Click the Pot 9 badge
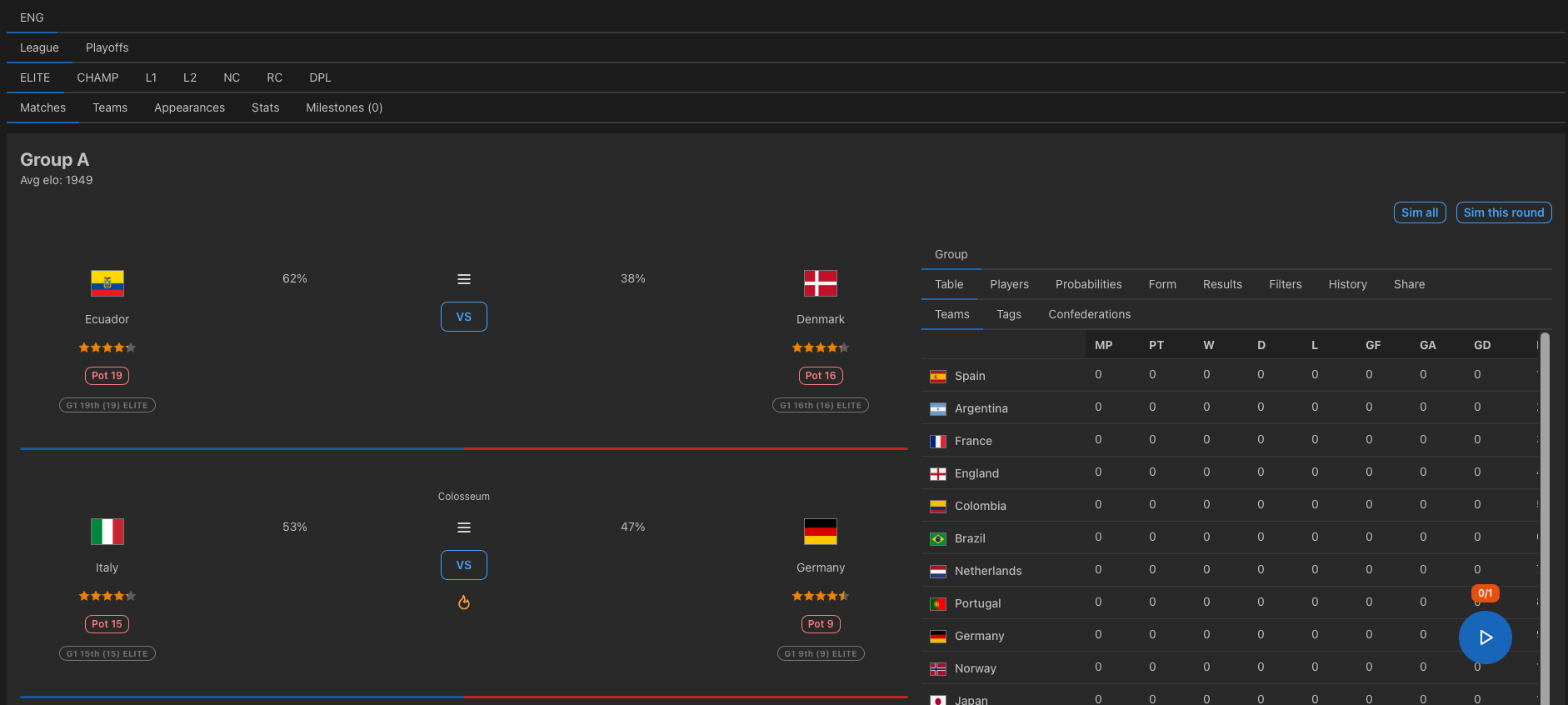 pyautogui.click(x=821, y=624)
